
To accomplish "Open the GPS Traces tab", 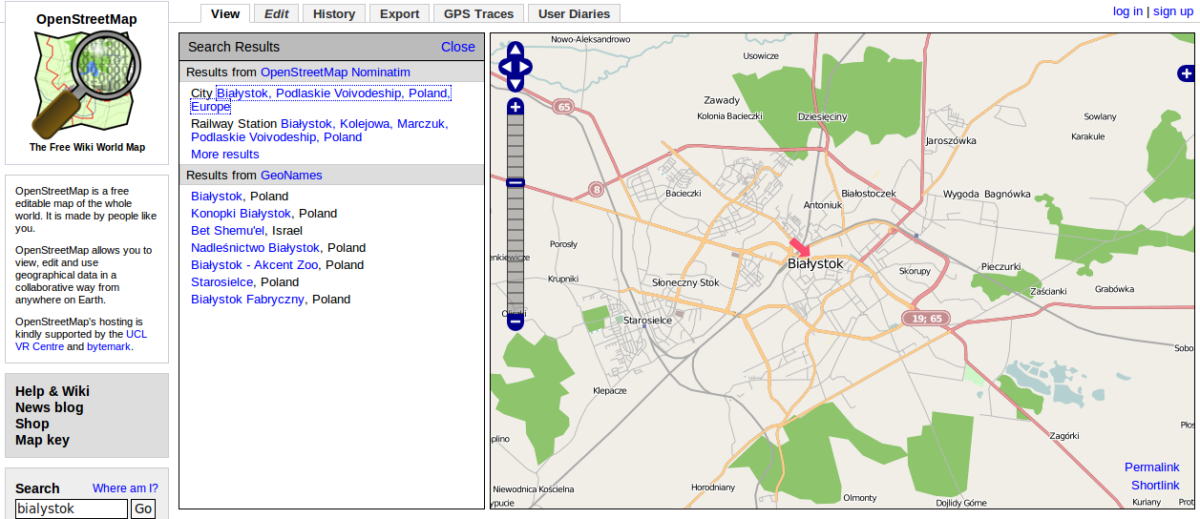I will 479,13.
